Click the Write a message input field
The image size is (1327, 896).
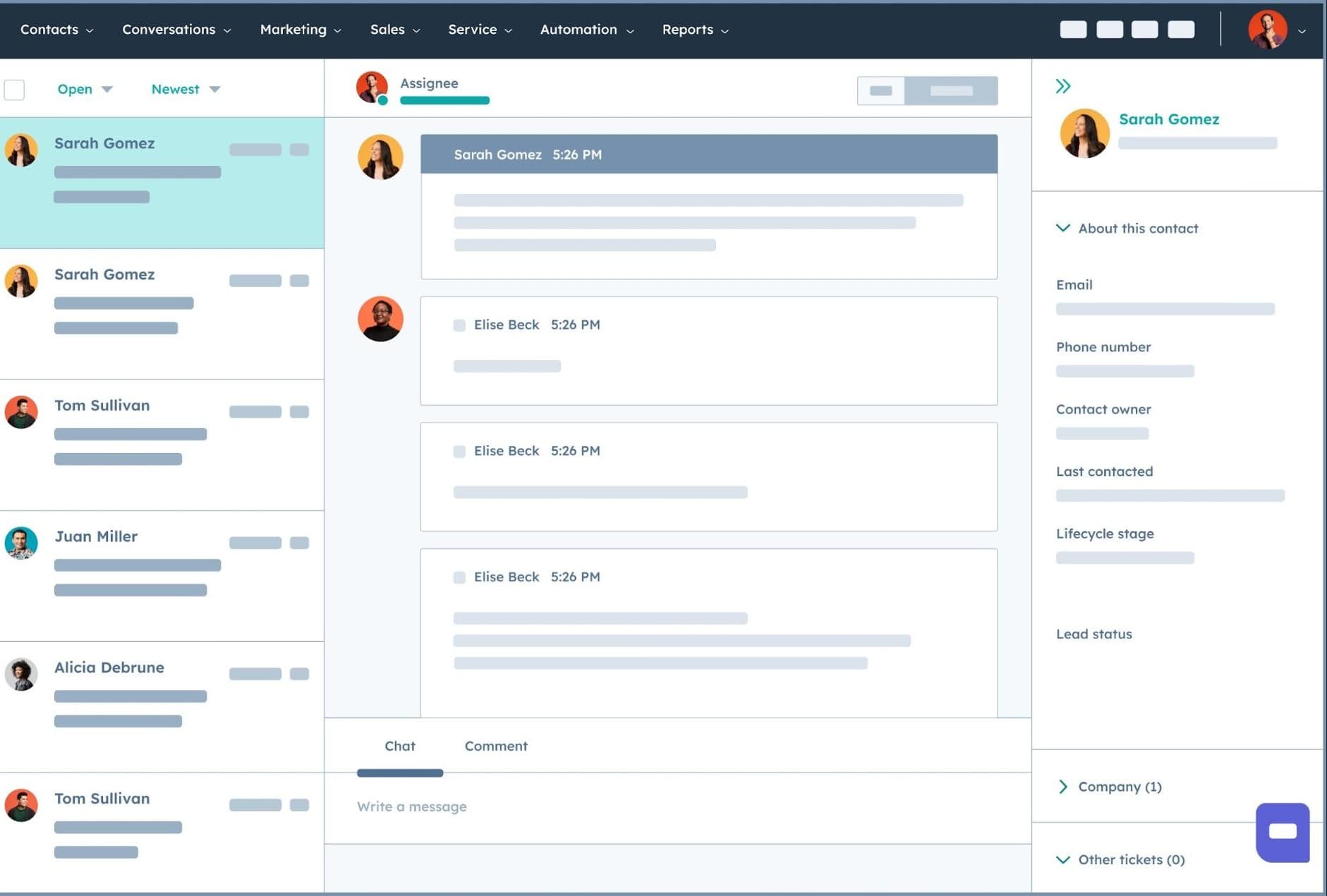coord(677,807)
